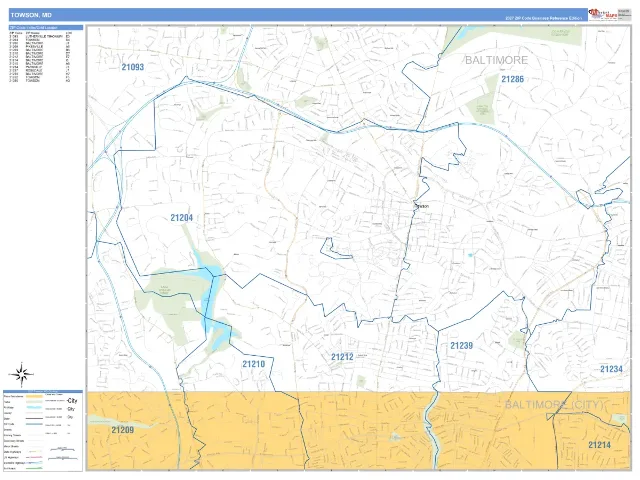The image size is (640, 480).
Task: Click the ZIP Code Index panel header
Action: point(46,28)
